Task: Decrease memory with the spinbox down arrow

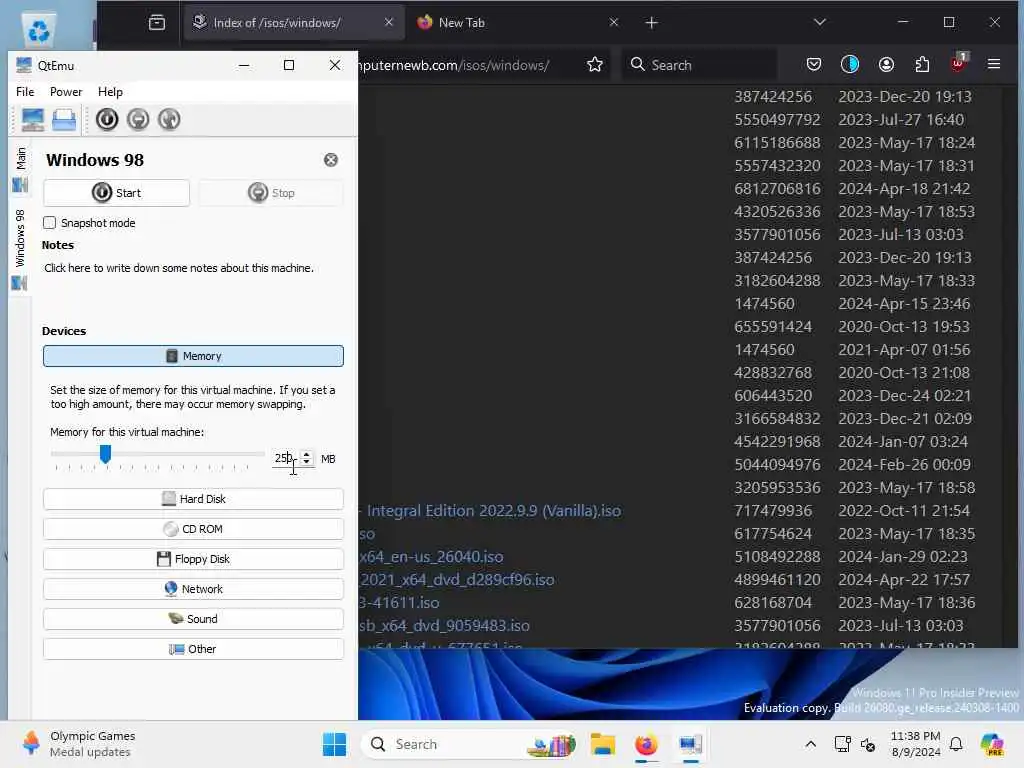Action: [306, 462]
